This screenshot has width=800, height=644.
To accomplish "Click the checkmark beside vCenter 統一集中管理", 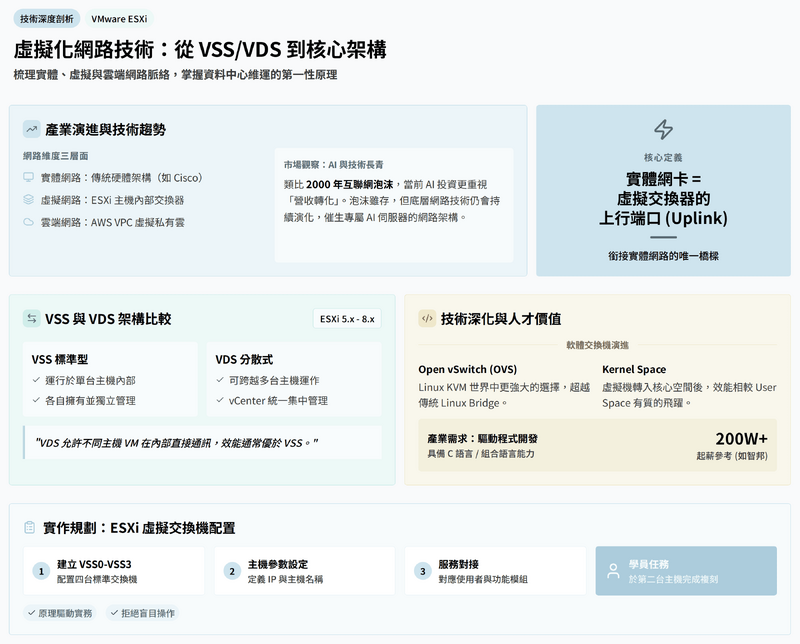I will (x=220, y=400).
